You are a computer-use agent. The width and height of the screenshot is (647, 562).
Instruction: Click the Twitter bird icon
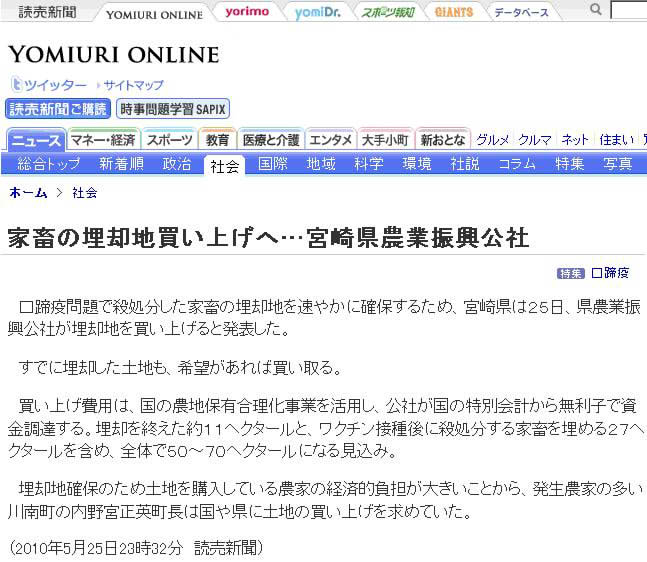point(16,85)
